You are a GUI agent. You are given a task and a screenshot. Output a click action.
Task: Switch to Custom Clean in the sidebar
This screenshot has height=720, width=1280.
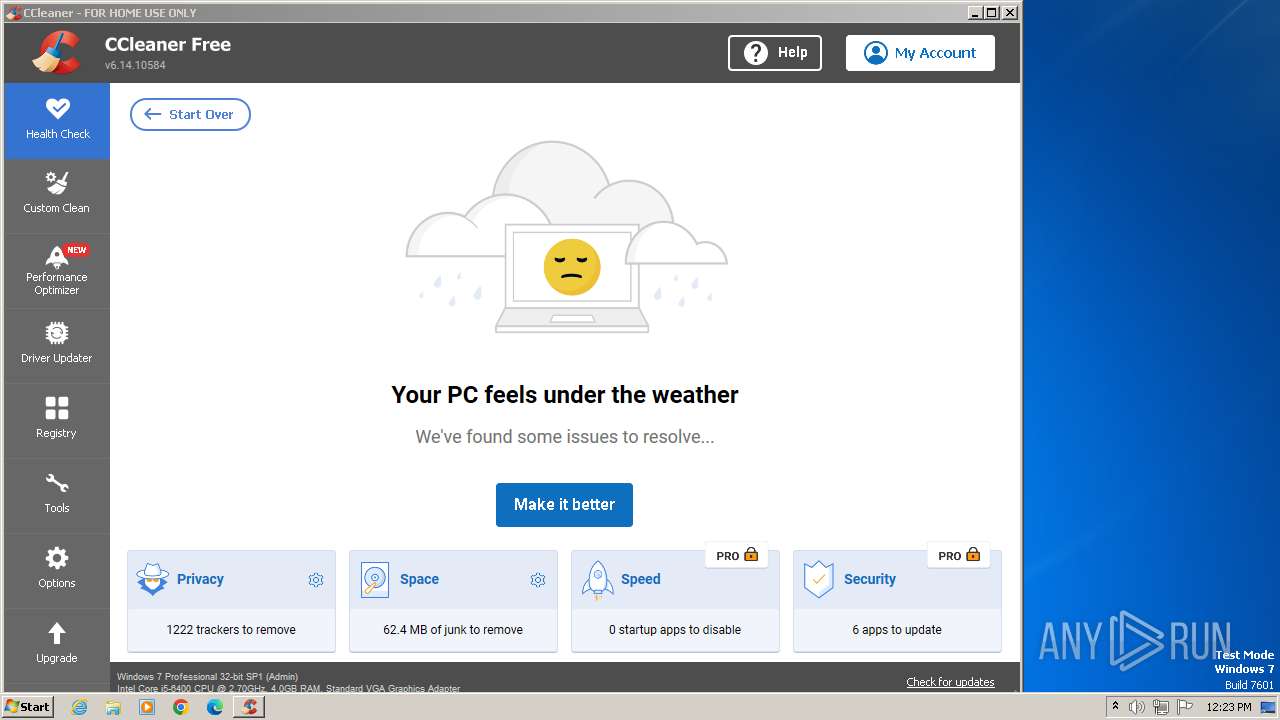[x=57, y=196]
